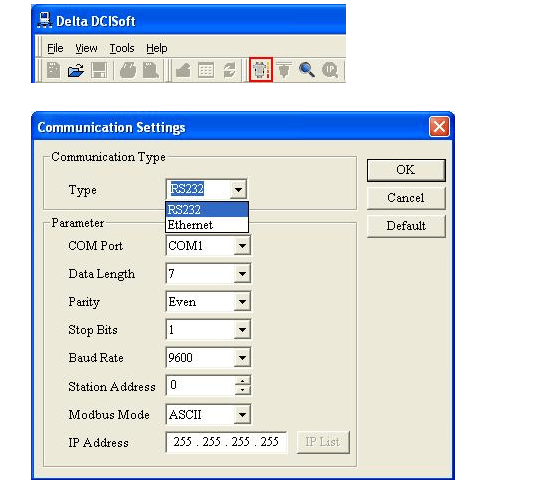Click the refresh arrows toolbar icon

229,70
